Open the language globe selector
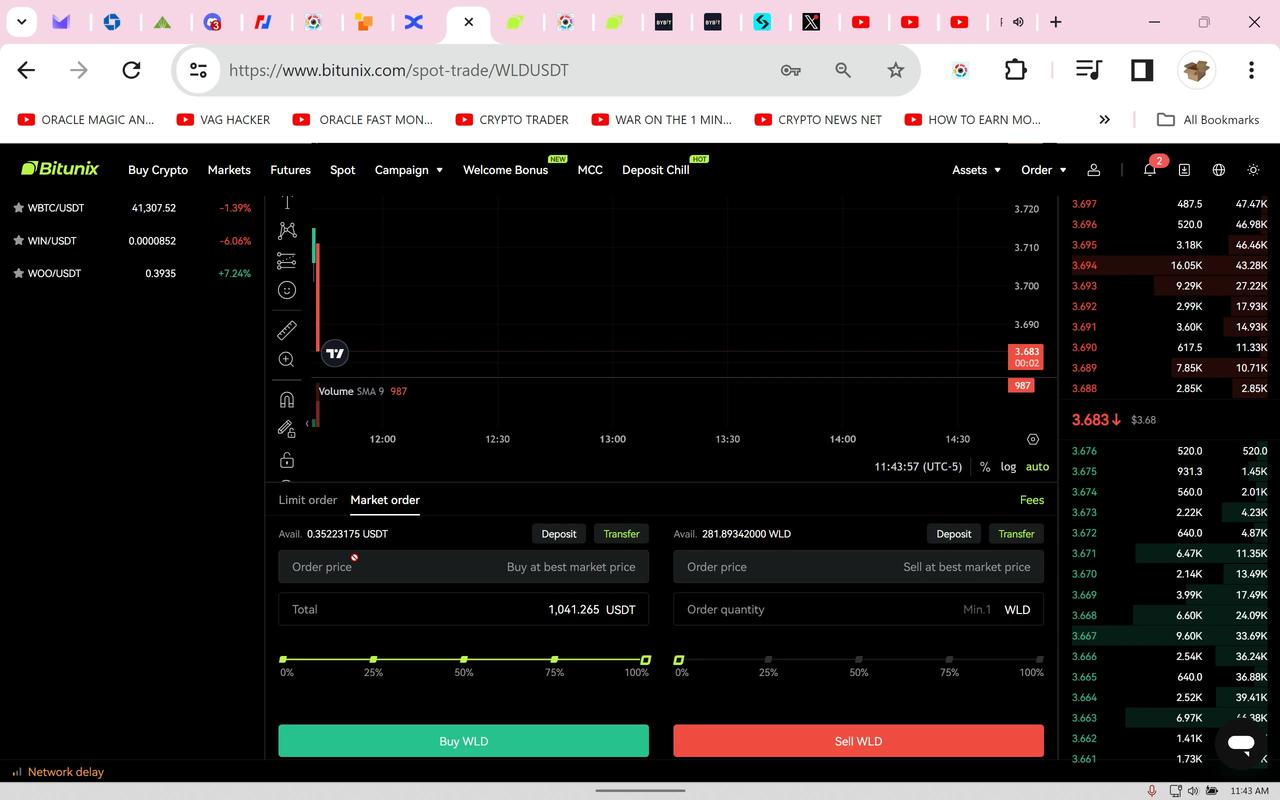The width and height of the screenshot is (1280, 800). coord(1218,170)
